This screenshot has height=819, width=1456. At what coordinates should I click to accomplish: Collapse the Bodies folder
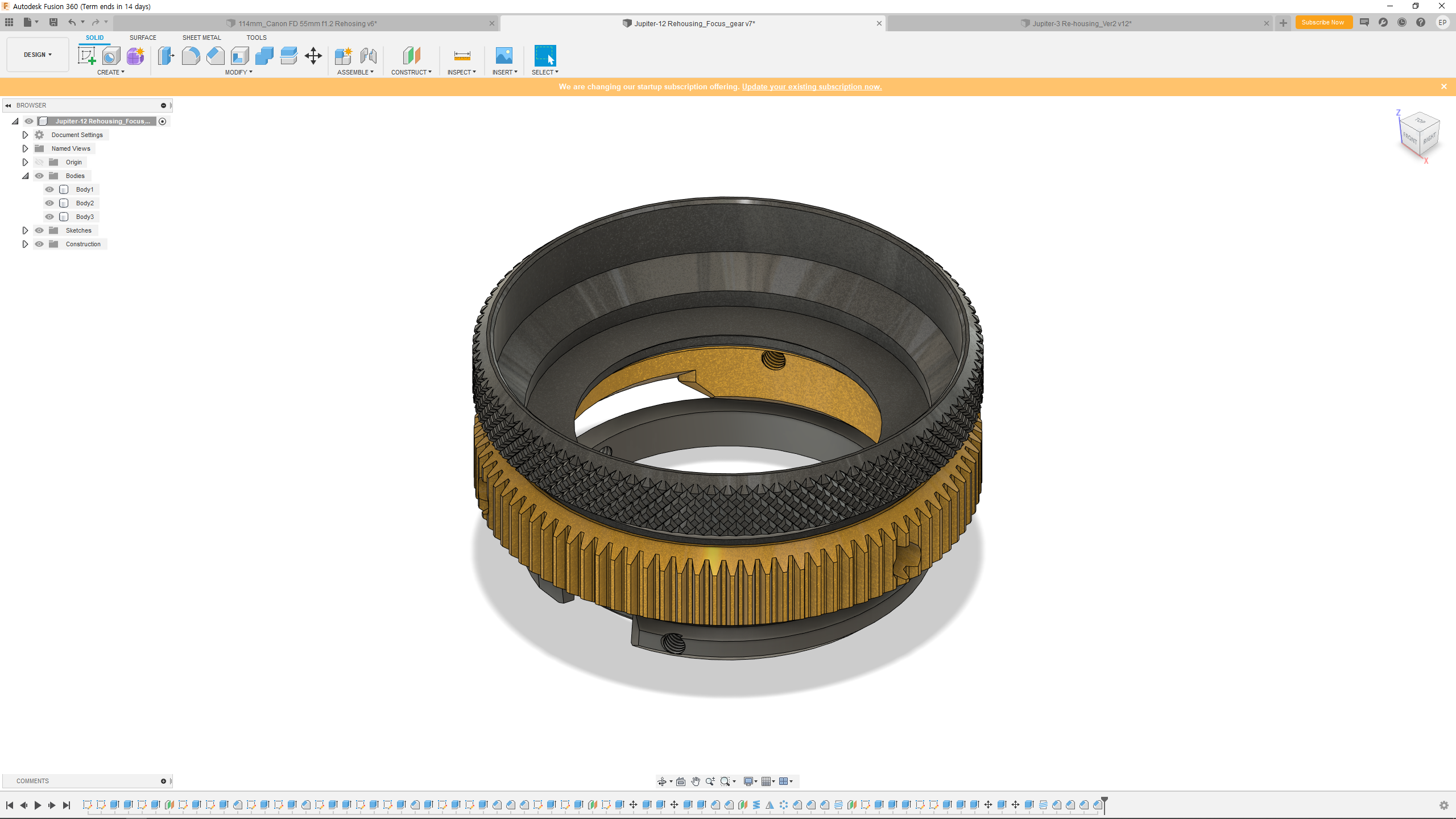(25, 176)
